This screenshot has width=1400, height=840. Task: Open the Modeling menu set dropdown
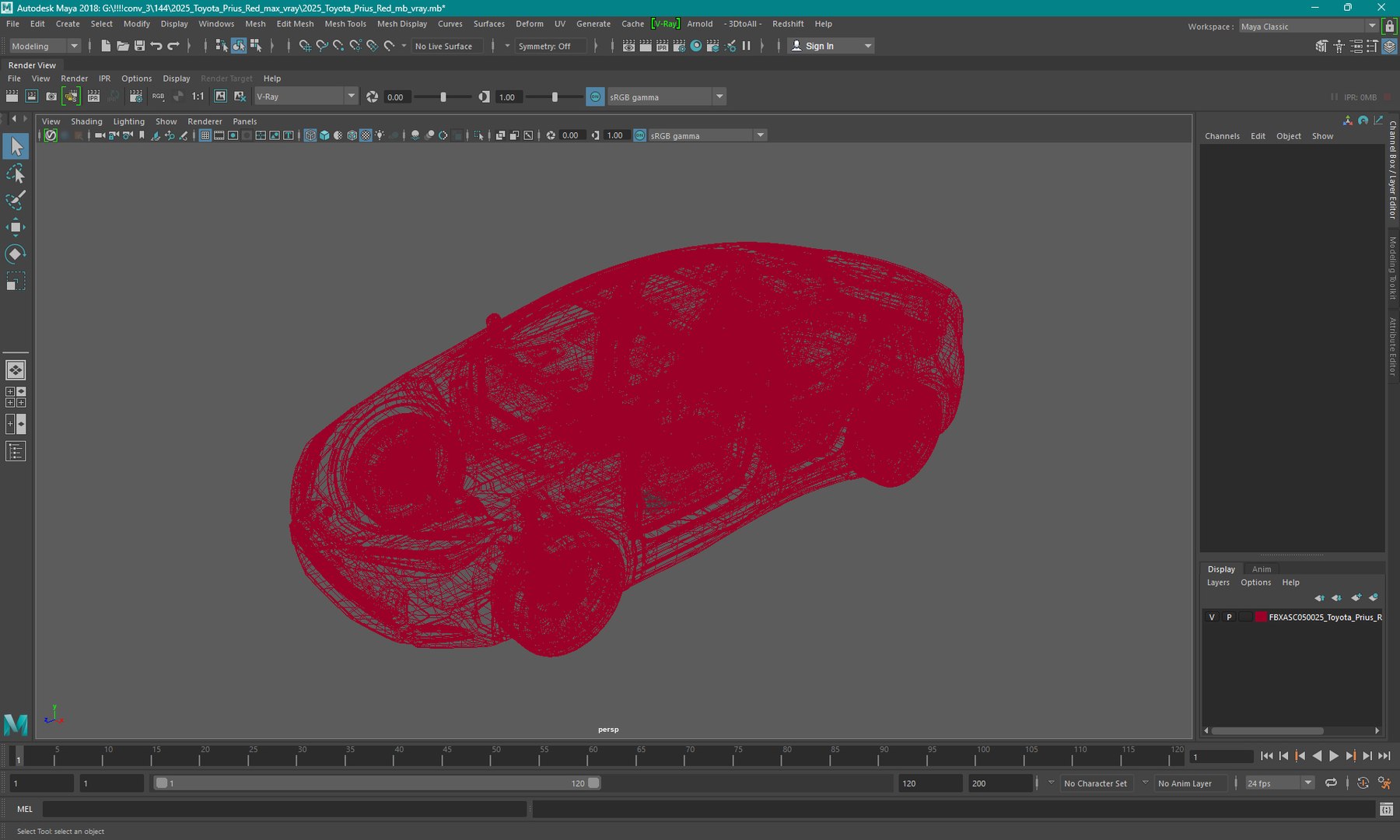(x=44, y=46)
